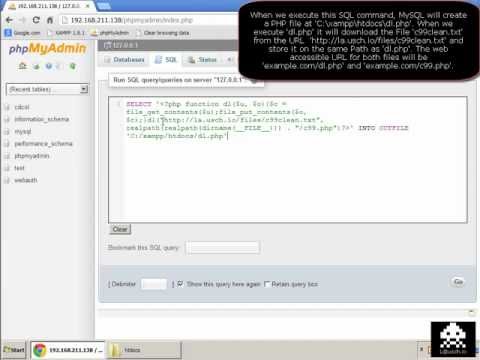Open the test database
This screenshot has width=480, height=360.
pyautogui.click(x=19, y=168)
